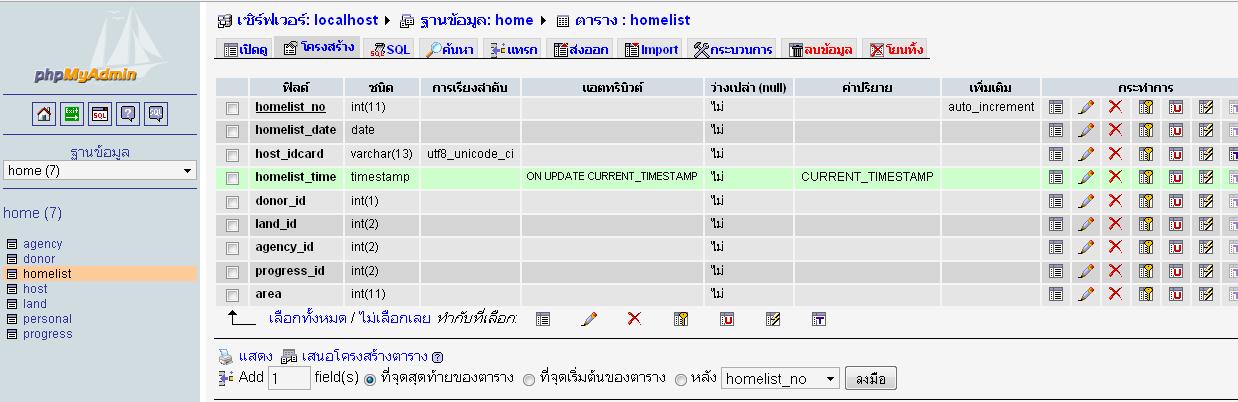Open เสนอโครงสร้างตาราง (propose table structure) link
This screenshot has height=402, width=1238.
[x=364, y=356]
